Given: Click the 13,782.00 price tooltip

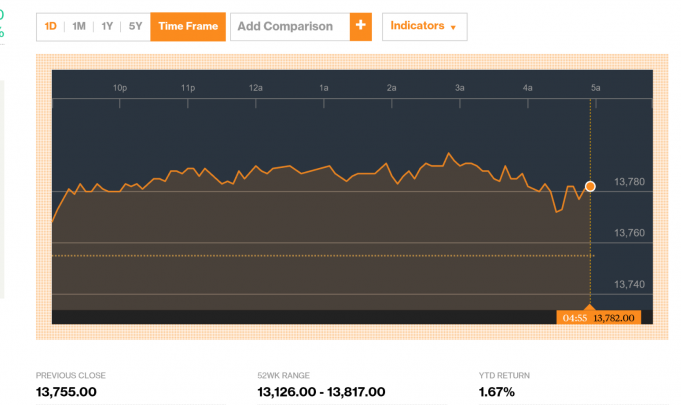Looking at the screenshot, I should pos(615,317).
